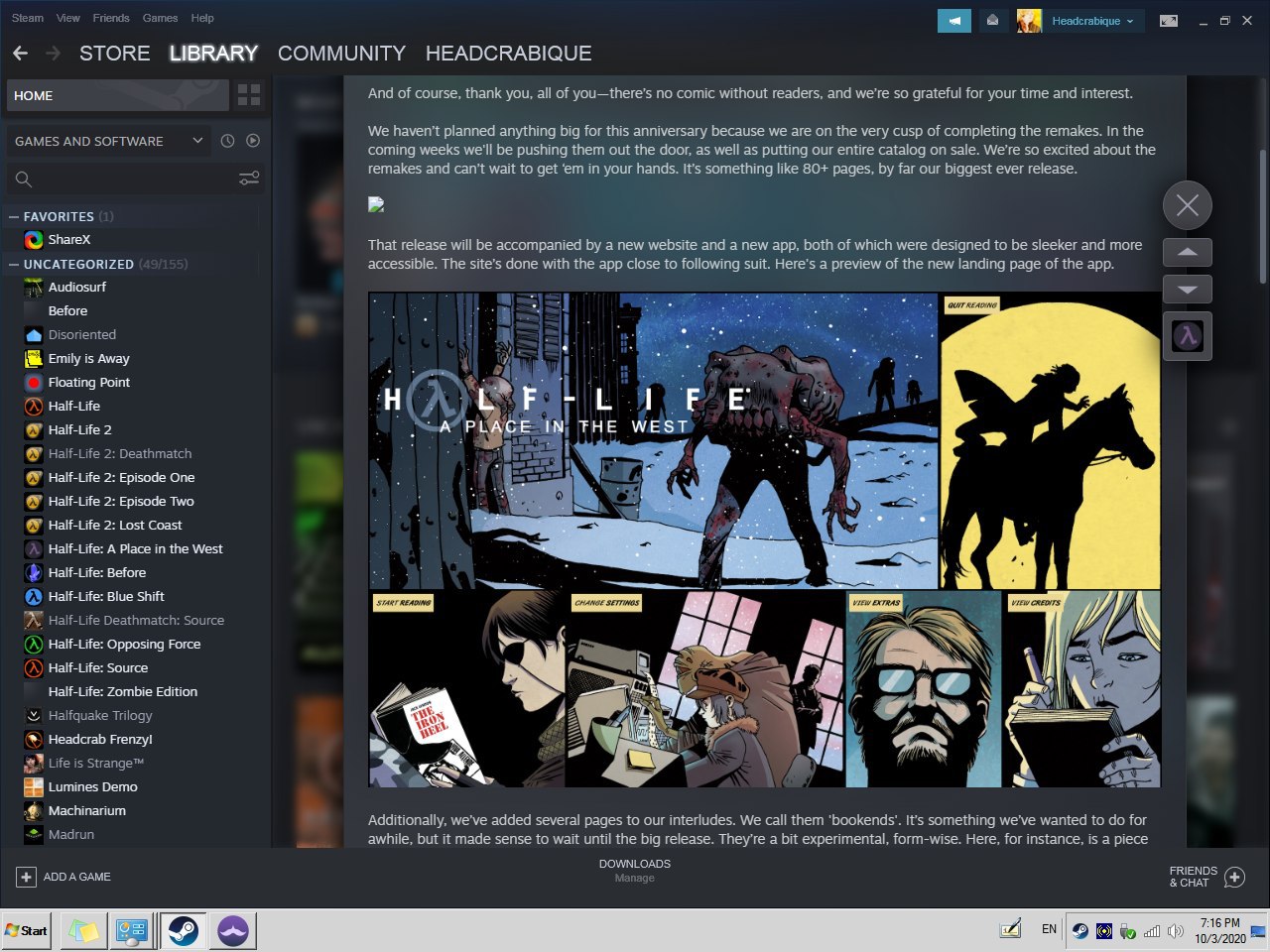Open the Games menu

(x=160, y=18)
